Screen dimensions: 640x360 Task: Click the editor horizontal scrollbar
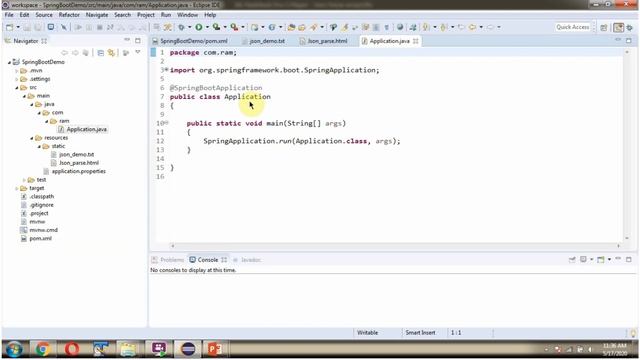tap(395, 246)
